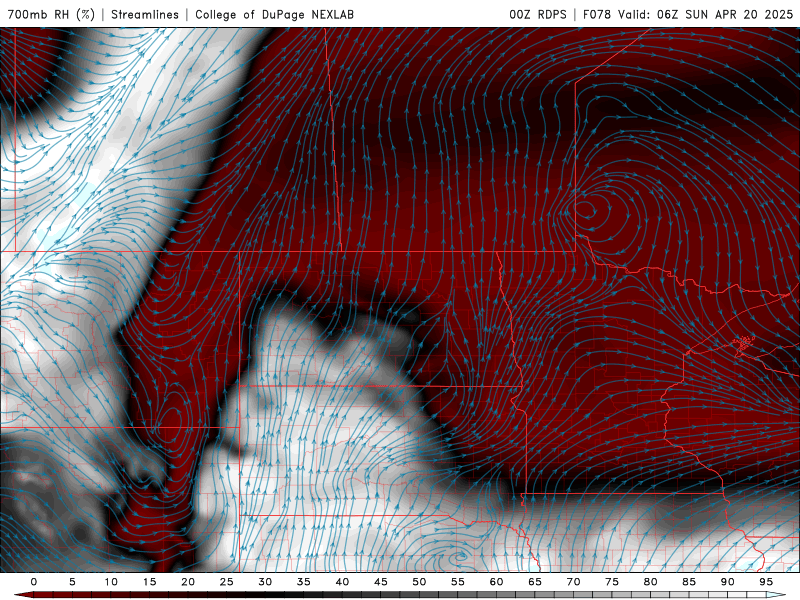Click the color scale label "70"
The height and width of the screenshot is (600, 800).
pos(573,582)
